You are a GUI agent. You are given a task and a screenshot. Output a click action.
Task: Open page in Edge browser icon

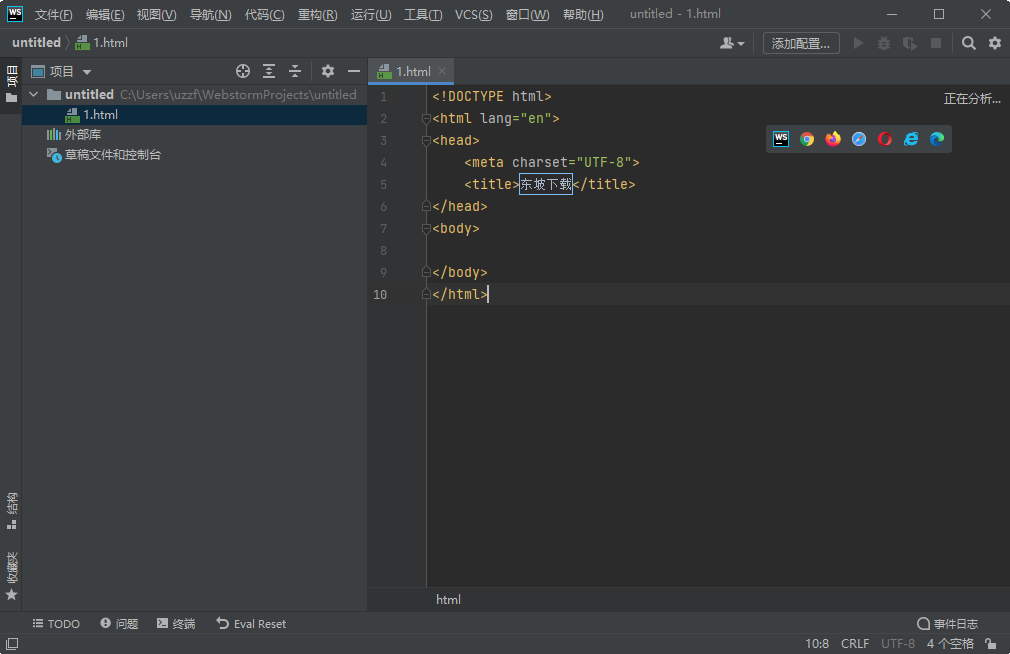(x=937, y=139)
